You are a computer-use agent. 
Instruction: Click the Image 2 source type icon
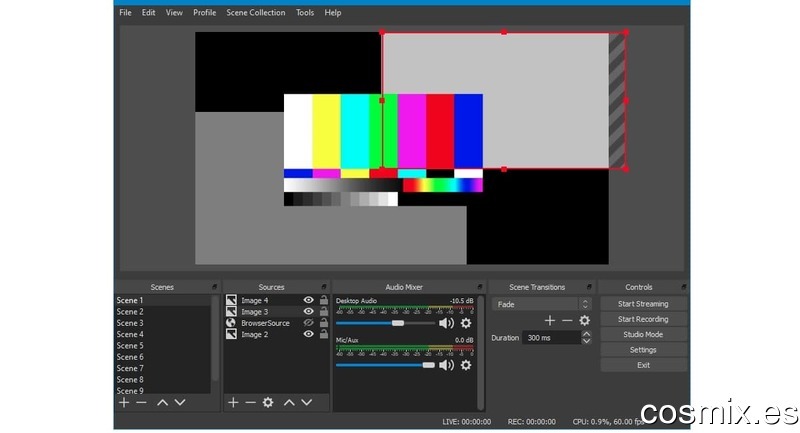click(x=231, y=334)
